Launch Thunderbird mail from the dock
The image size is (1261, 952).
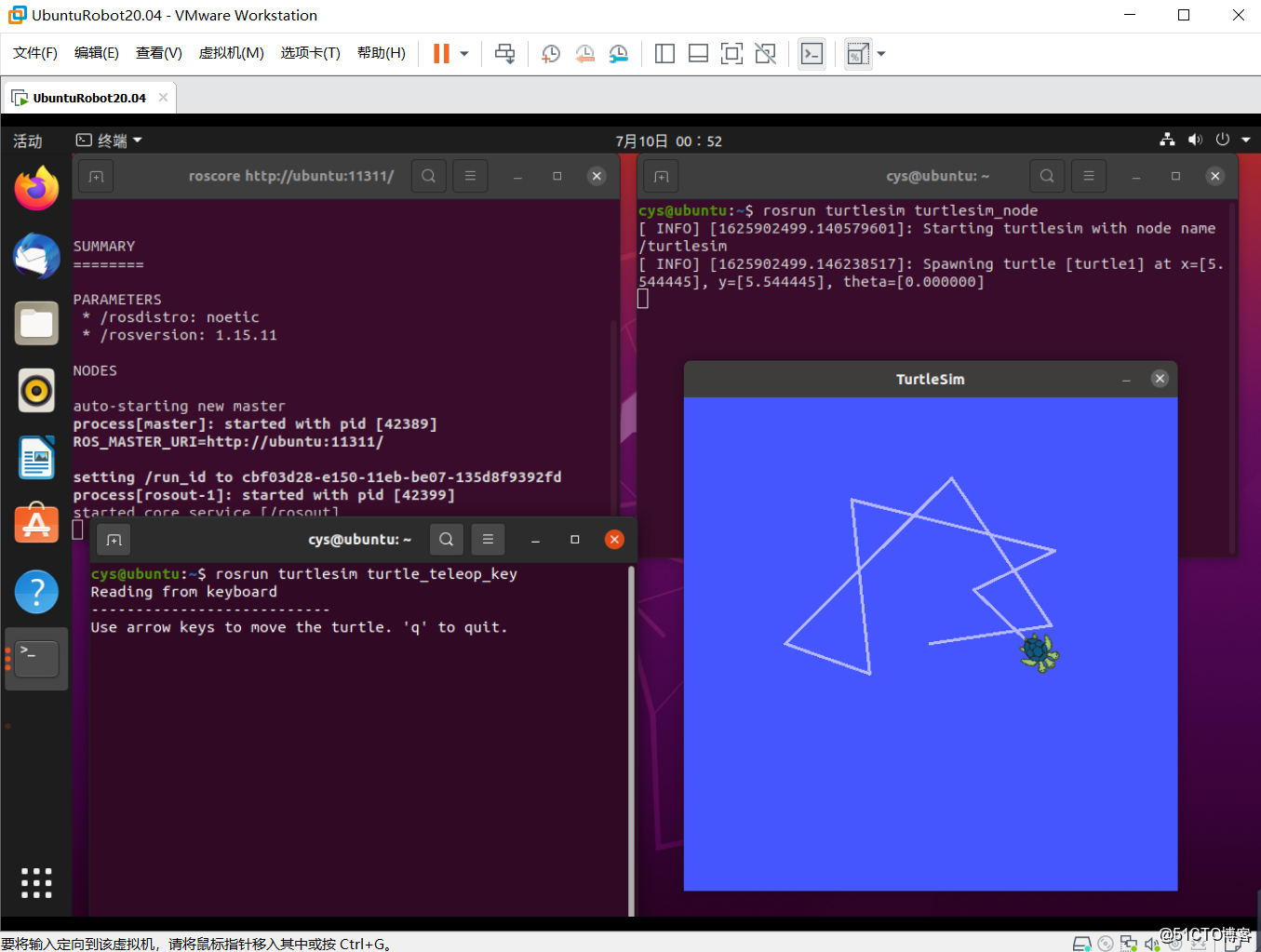pyautogui.click(x=36, y=256)
